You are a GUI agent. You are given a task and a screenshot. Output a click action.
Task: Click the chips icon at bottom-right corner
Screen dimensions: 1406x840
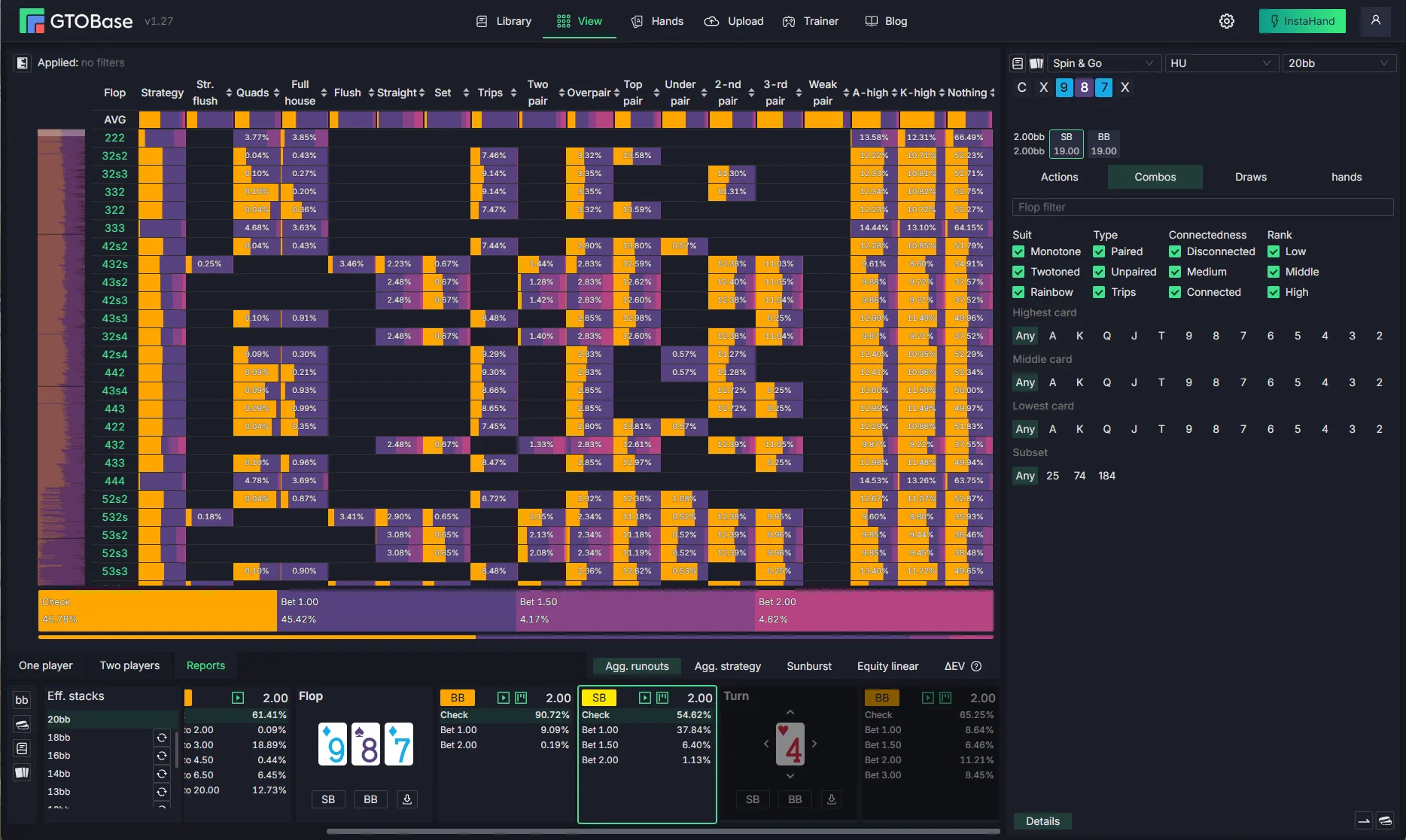(x=1385, y=821)
